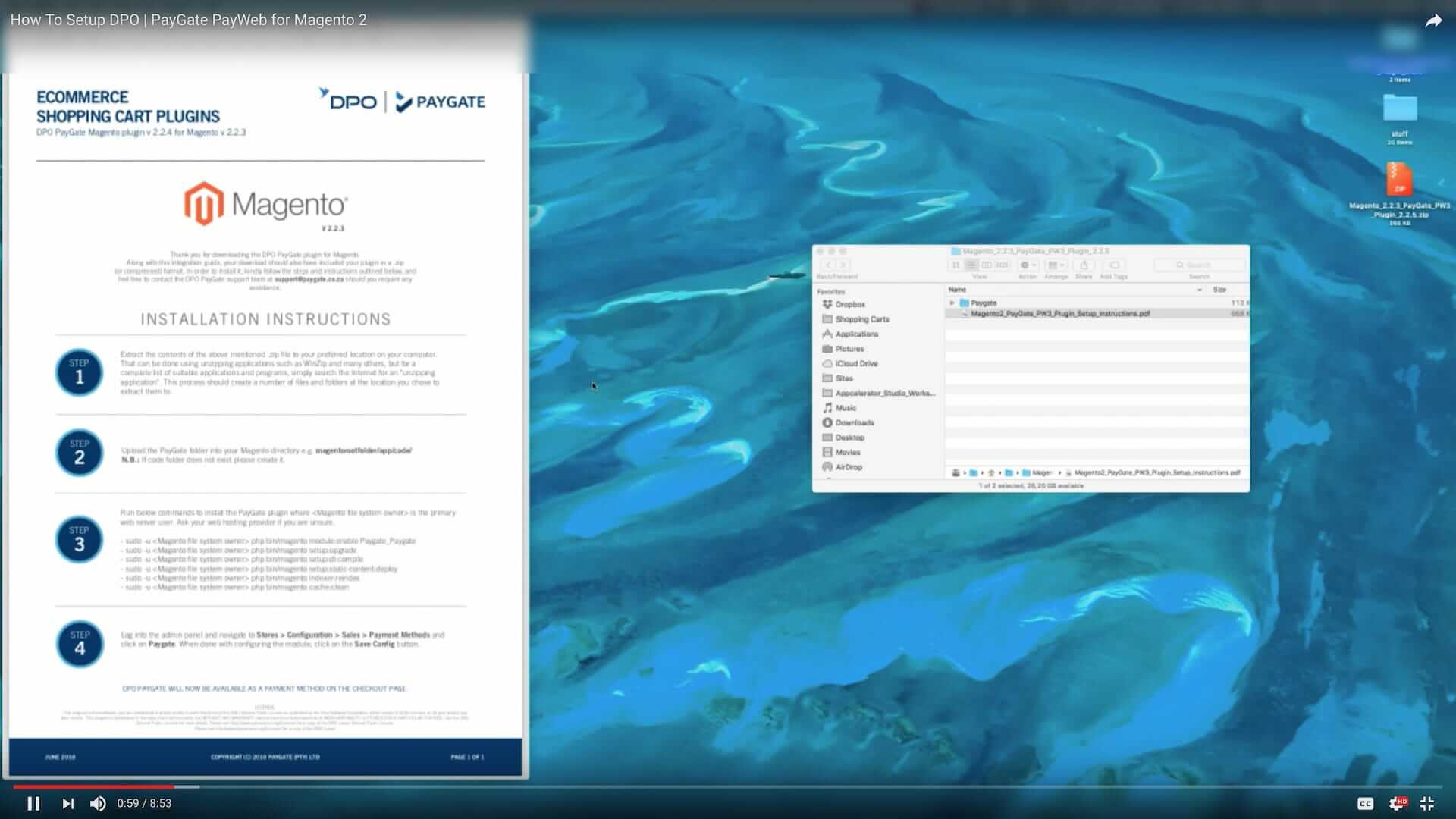
Task: Click the Magento logo in the PDF
Action: (x=265, y=204)
